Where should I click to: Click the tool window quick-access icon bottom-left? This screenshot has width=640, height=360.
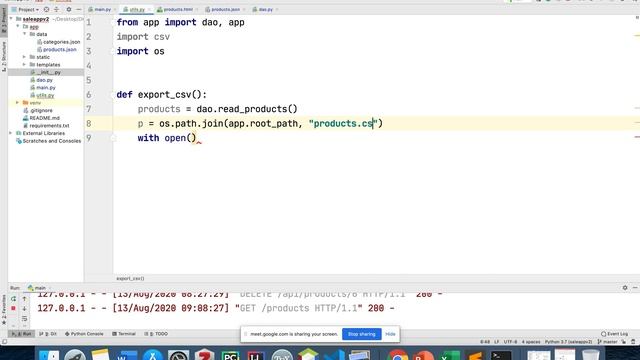coord(4,342)
